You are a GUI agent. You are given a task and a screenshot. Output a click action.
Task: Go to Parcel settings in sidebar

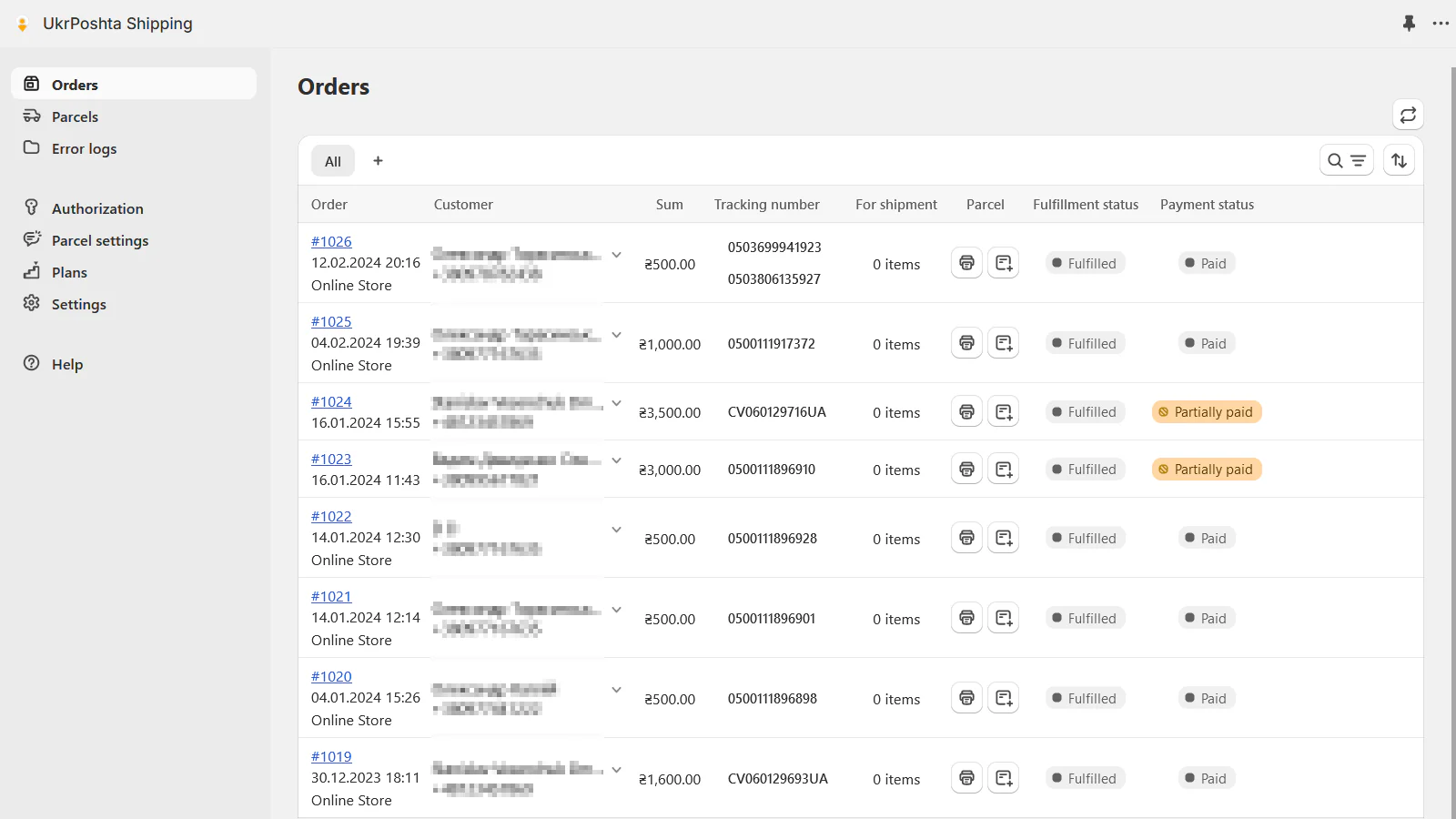point(100,240)
